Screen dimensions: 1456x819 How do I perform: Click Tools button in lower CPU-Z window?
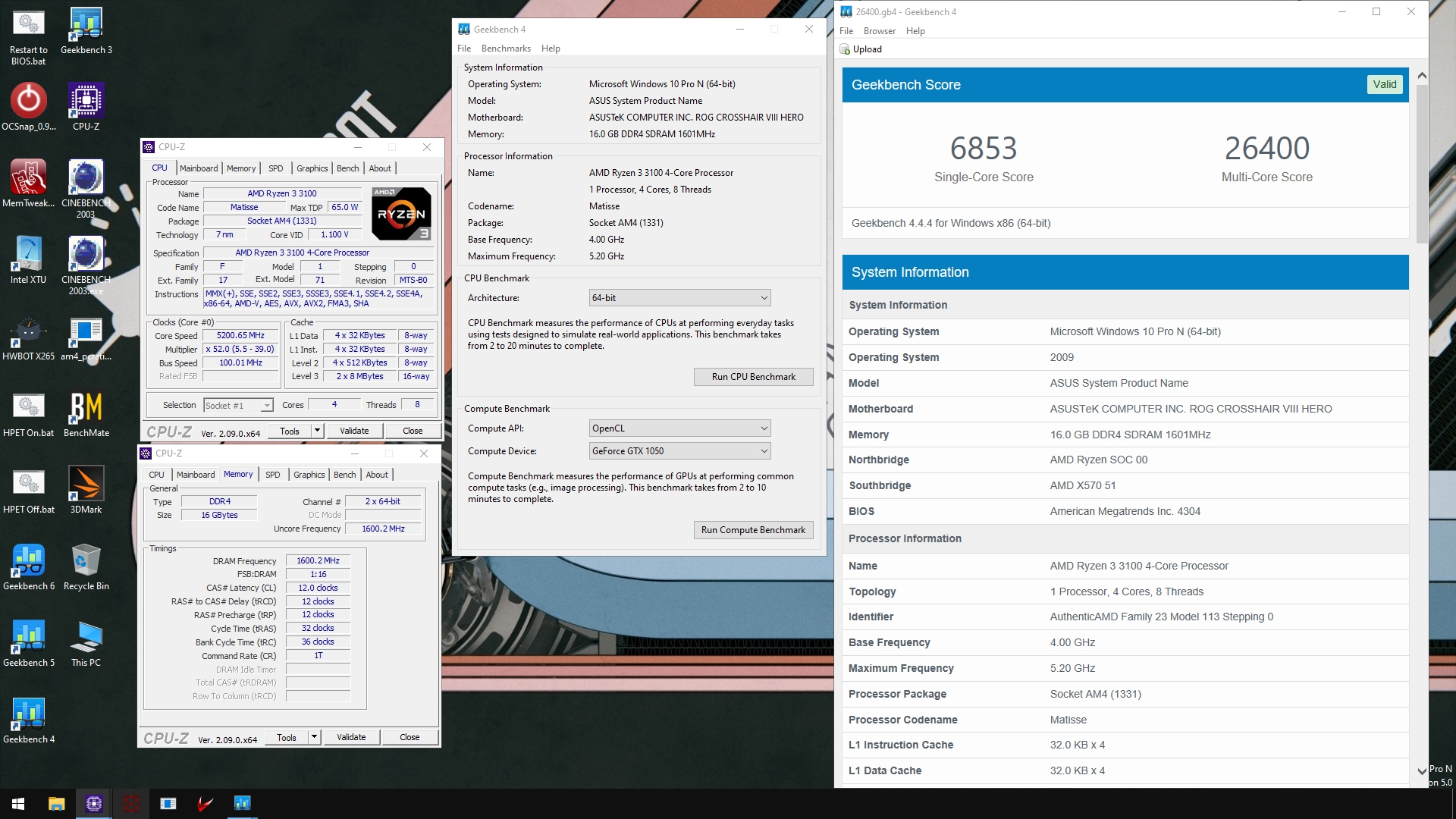[x=287, y=737]
